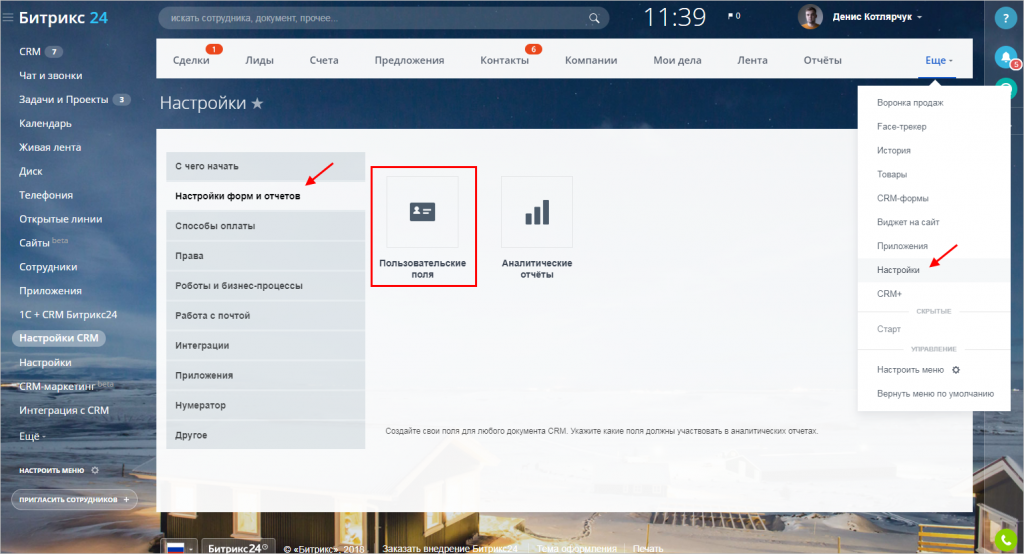
Task: Open Роботы и бизнес-процессы section
Action: (x=265, y=286)
